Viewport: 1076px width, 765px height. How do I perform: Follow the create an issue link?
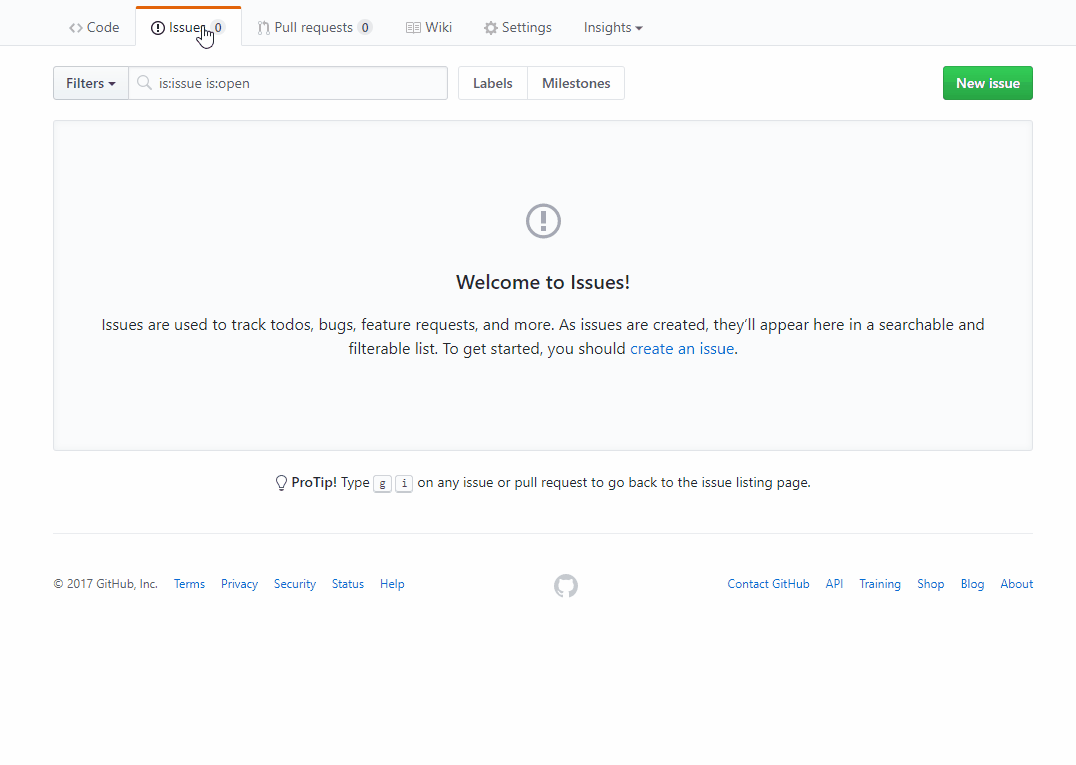click(x=682, y=349)
